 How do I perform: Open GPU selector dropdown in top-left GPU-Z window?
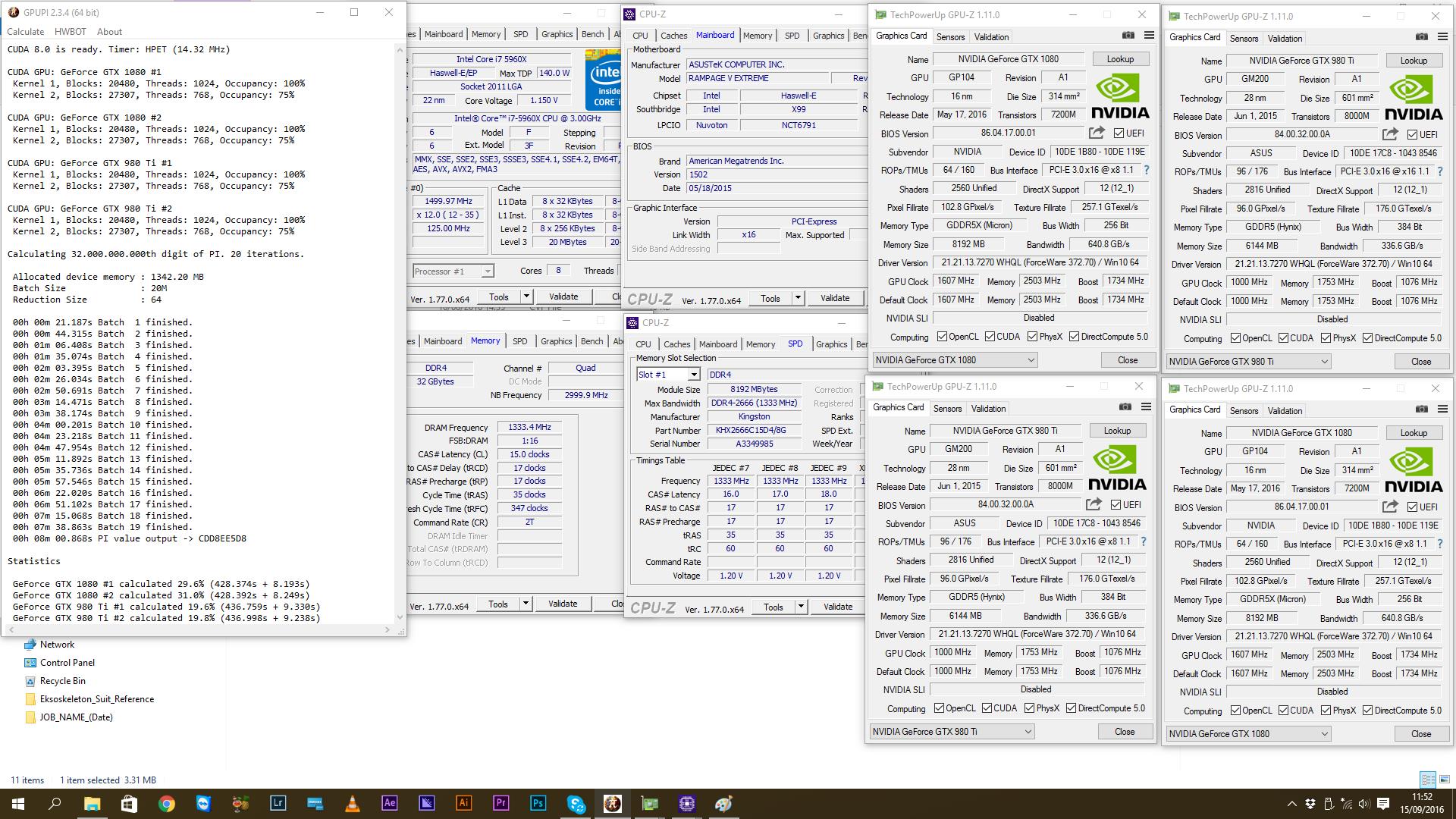pyautogui.click(x=955, y=360)
